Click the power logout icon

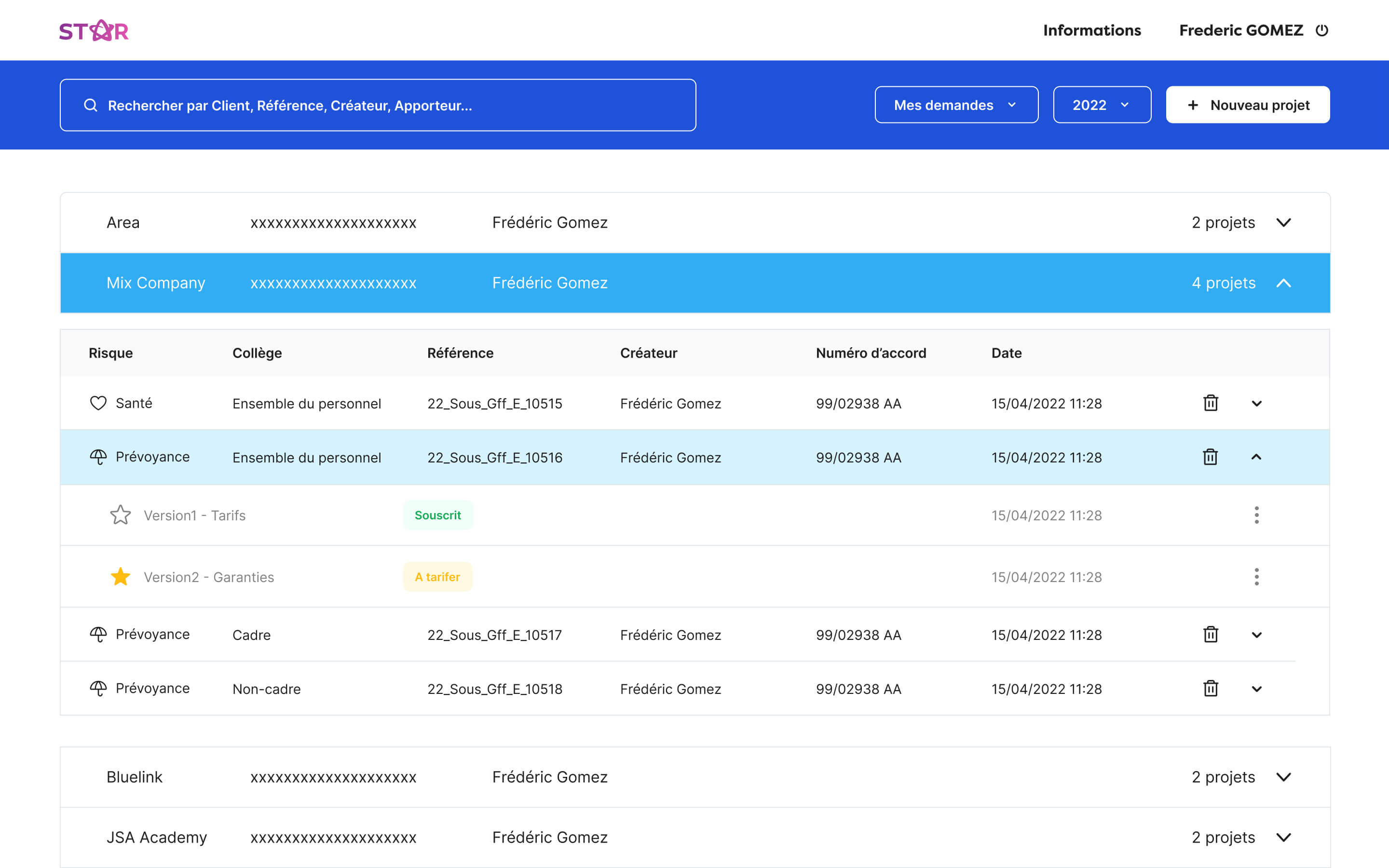[1322, 30]
